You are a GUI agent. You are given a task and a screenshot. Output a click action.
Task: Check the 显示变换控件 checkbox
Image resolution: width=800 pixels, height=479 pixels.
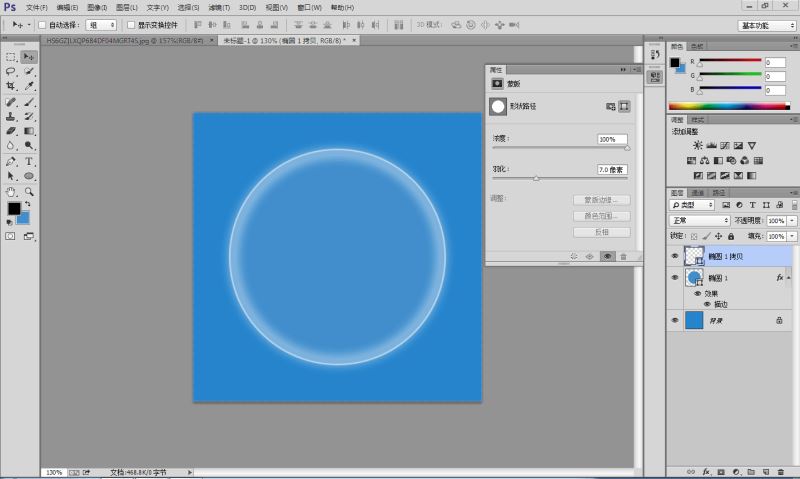[x=130, y=24]
